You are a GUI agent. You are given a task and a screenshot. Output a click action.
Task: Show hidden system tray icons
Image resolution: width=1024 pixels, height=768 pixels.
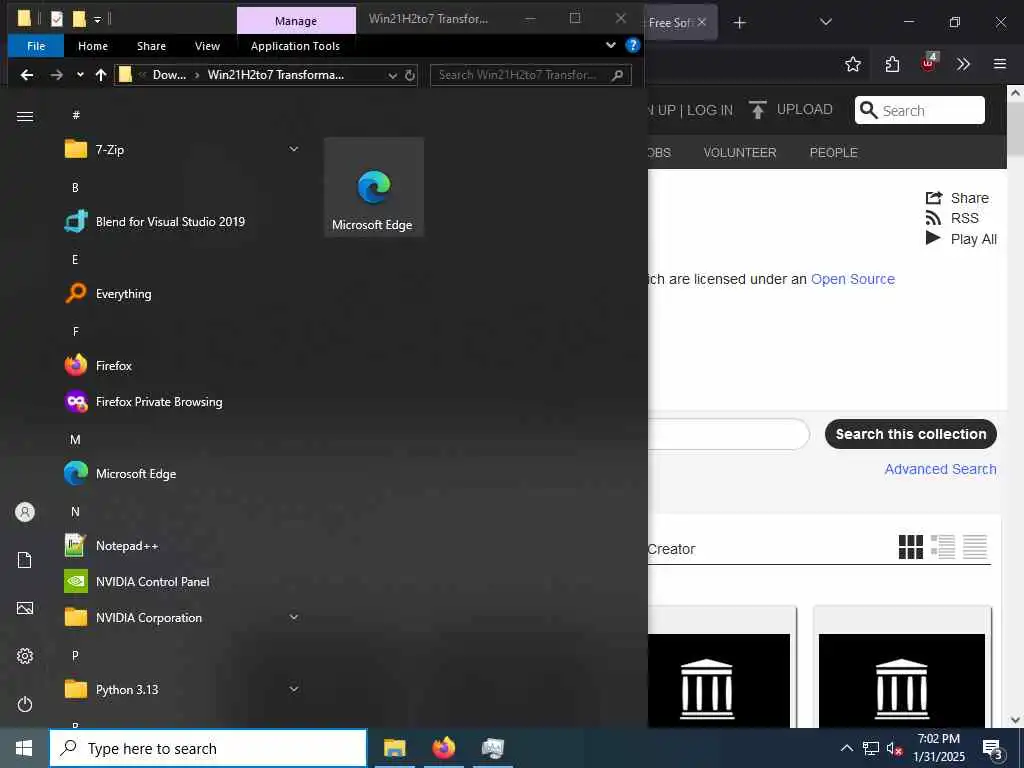(x=846, y=748)
